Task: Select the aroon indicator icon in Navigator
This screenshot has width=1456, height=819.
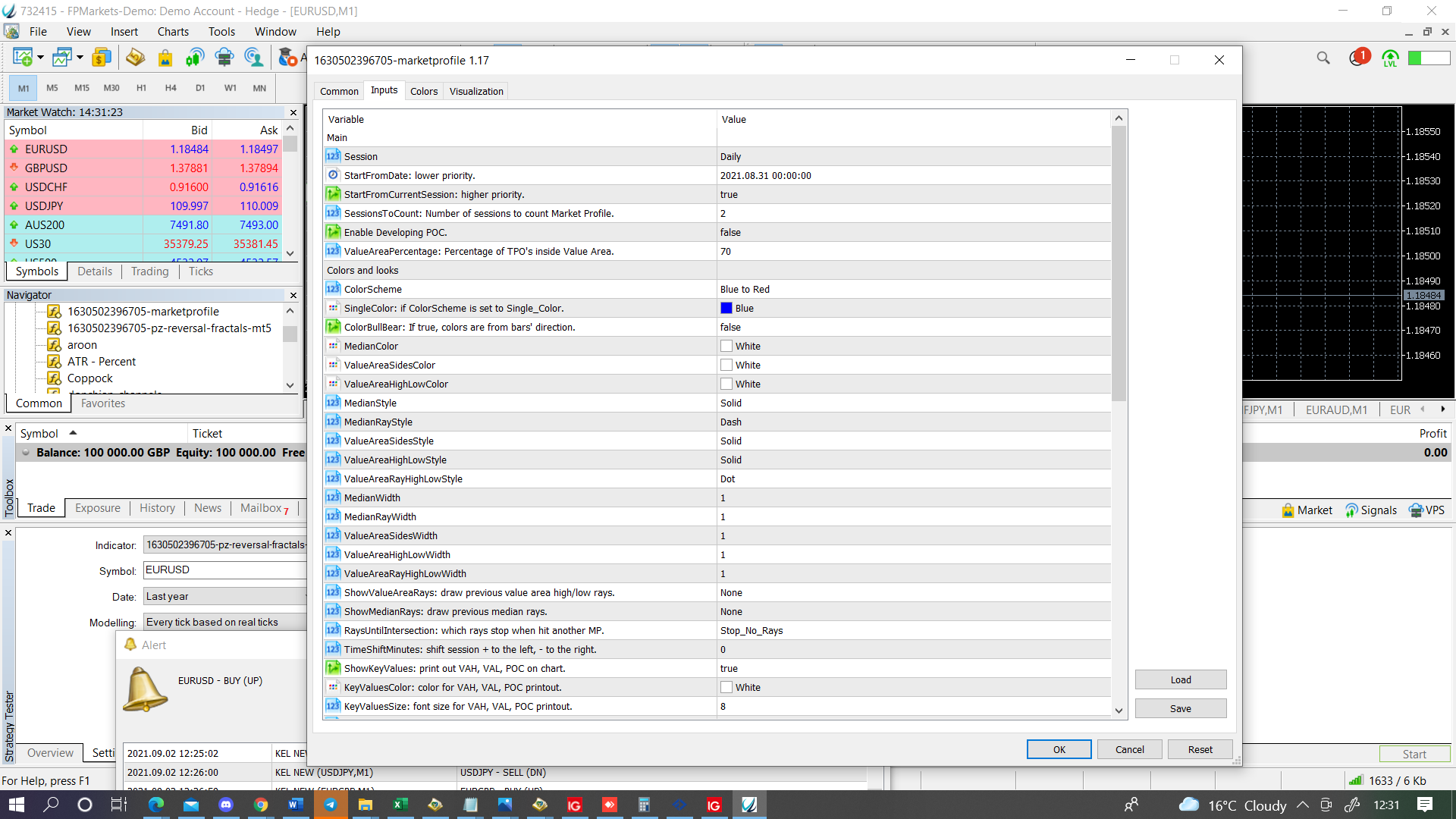Action: 54,345
